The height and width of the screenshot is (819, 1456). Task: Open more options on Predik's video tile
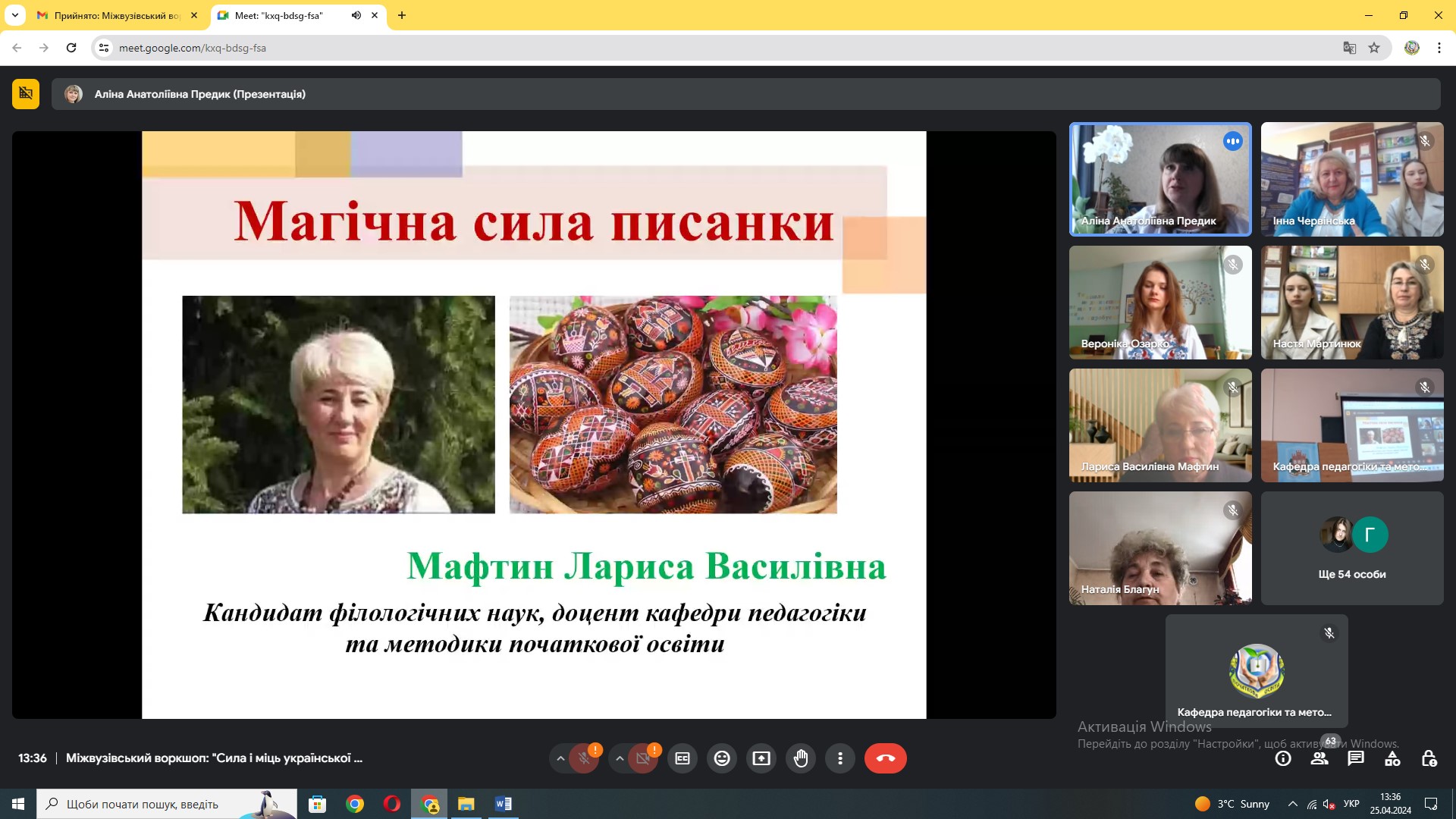[1232, 141]
